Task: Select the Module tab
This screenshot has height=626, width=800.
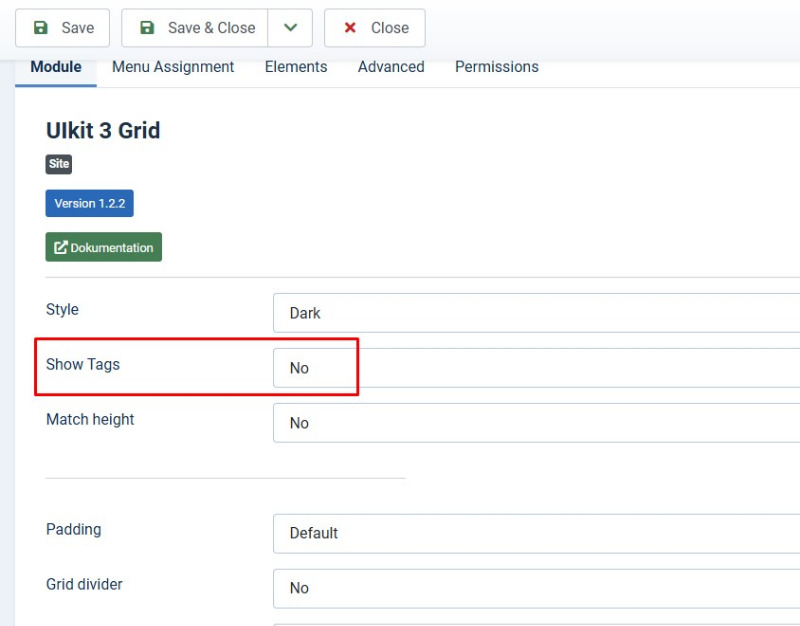Action: coord(56,67)
